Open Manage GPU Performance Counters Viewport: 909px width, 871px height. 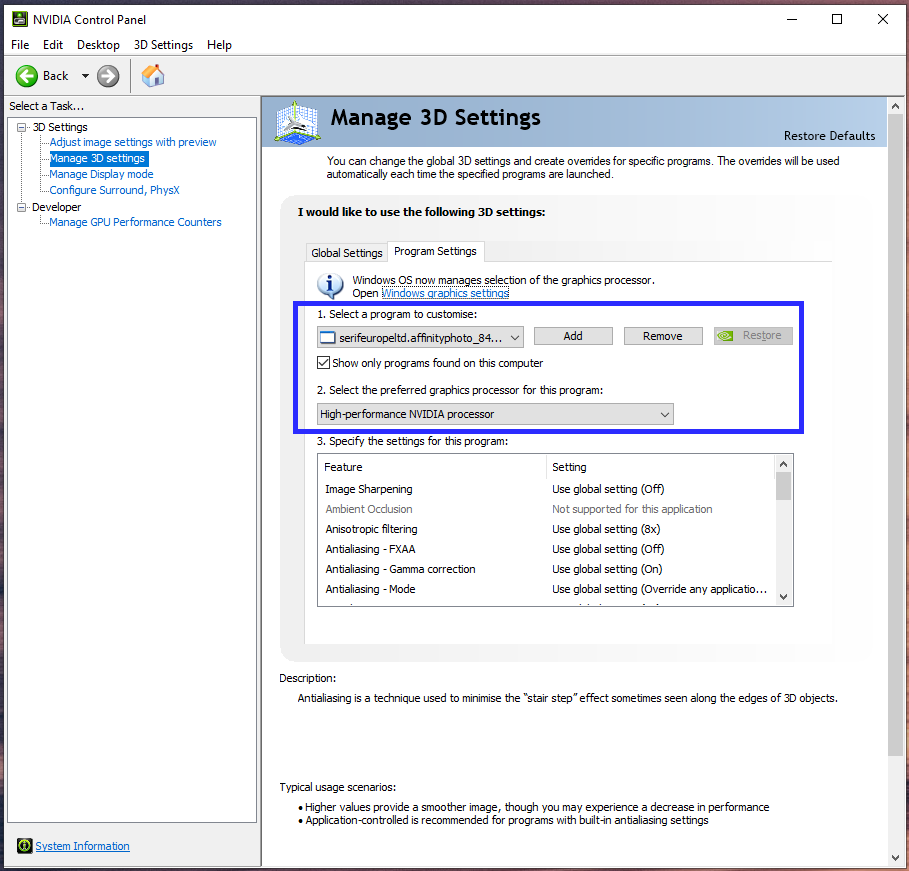(x=135, y=222)
